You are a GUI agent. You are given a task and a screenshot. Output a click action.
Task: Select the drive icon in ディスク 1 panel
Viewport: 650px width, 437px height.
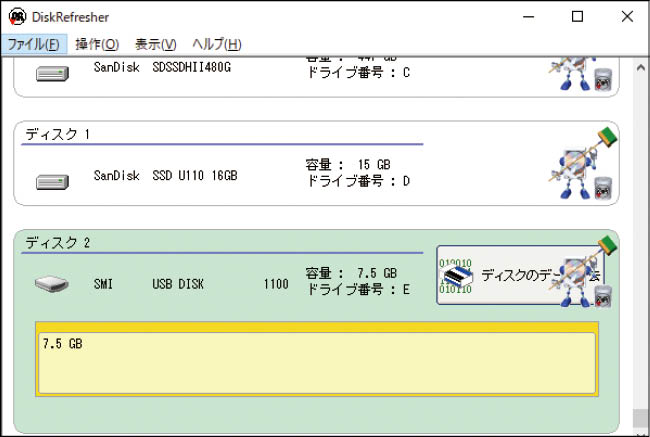(x=52, y=181)
